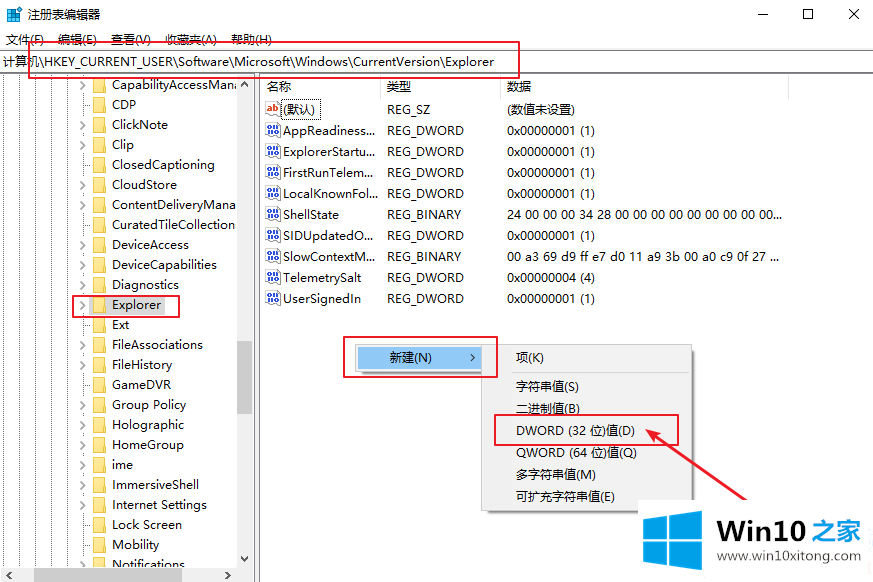Click the Holographic folder icon
873x582 pixels.
point(99,425)
